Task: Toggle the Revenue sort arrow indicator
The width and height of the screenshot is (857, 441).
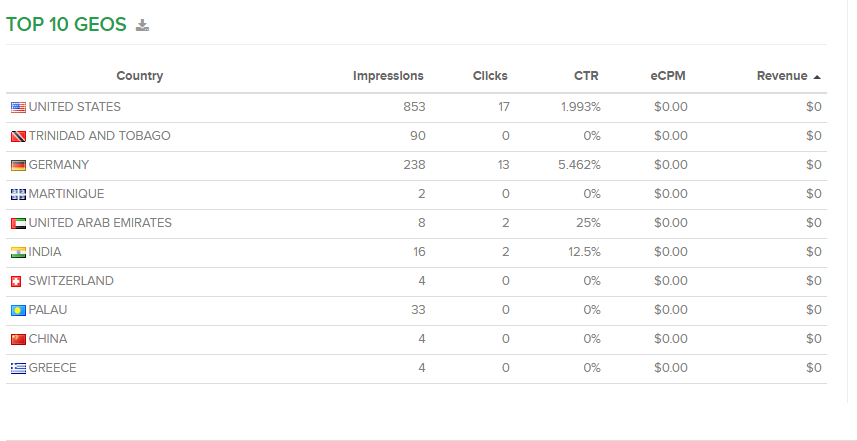Action: 817,77
